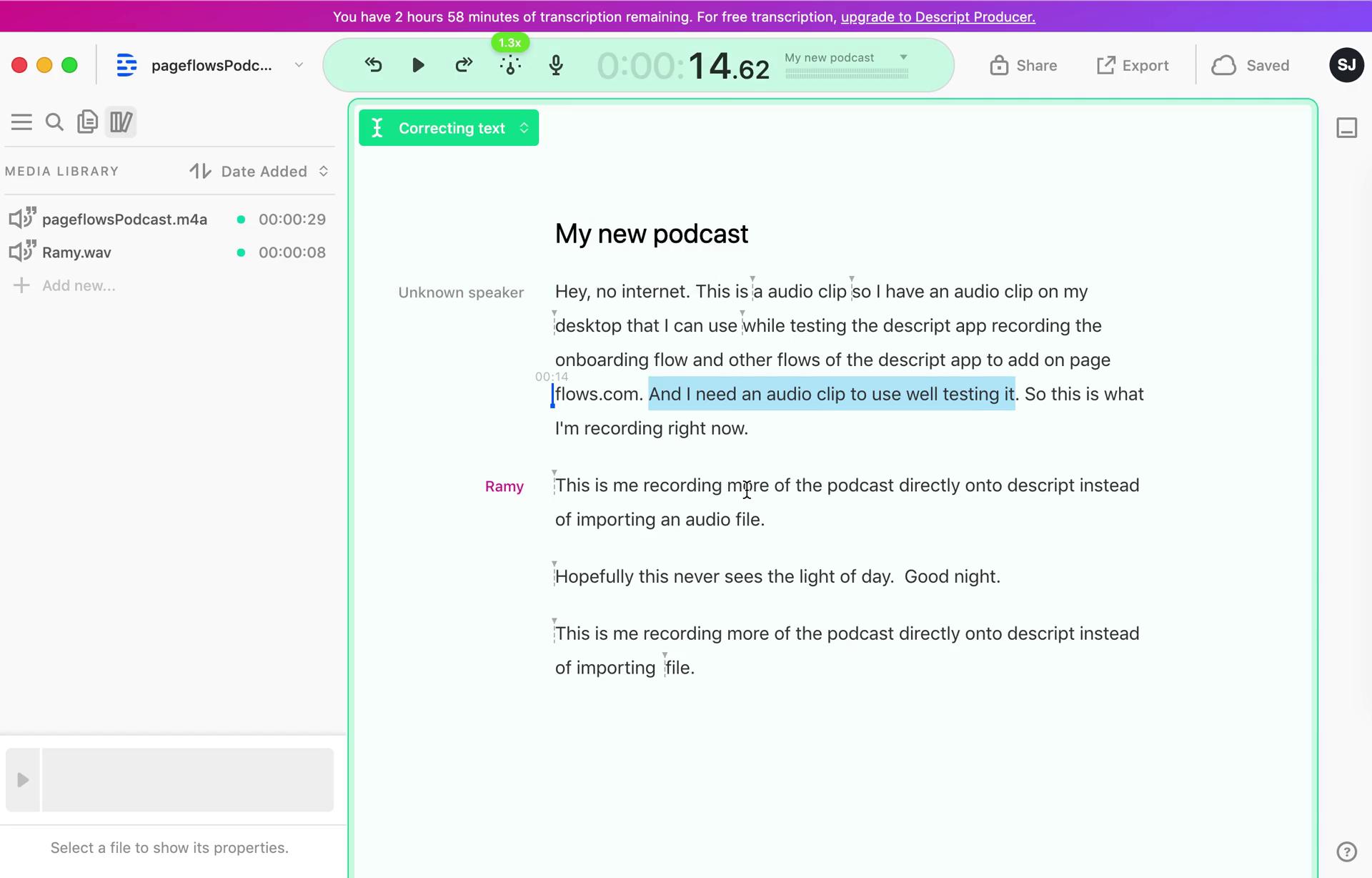
Task: Click the clip boundary marker before 'file.'
Action: (665, 666)
